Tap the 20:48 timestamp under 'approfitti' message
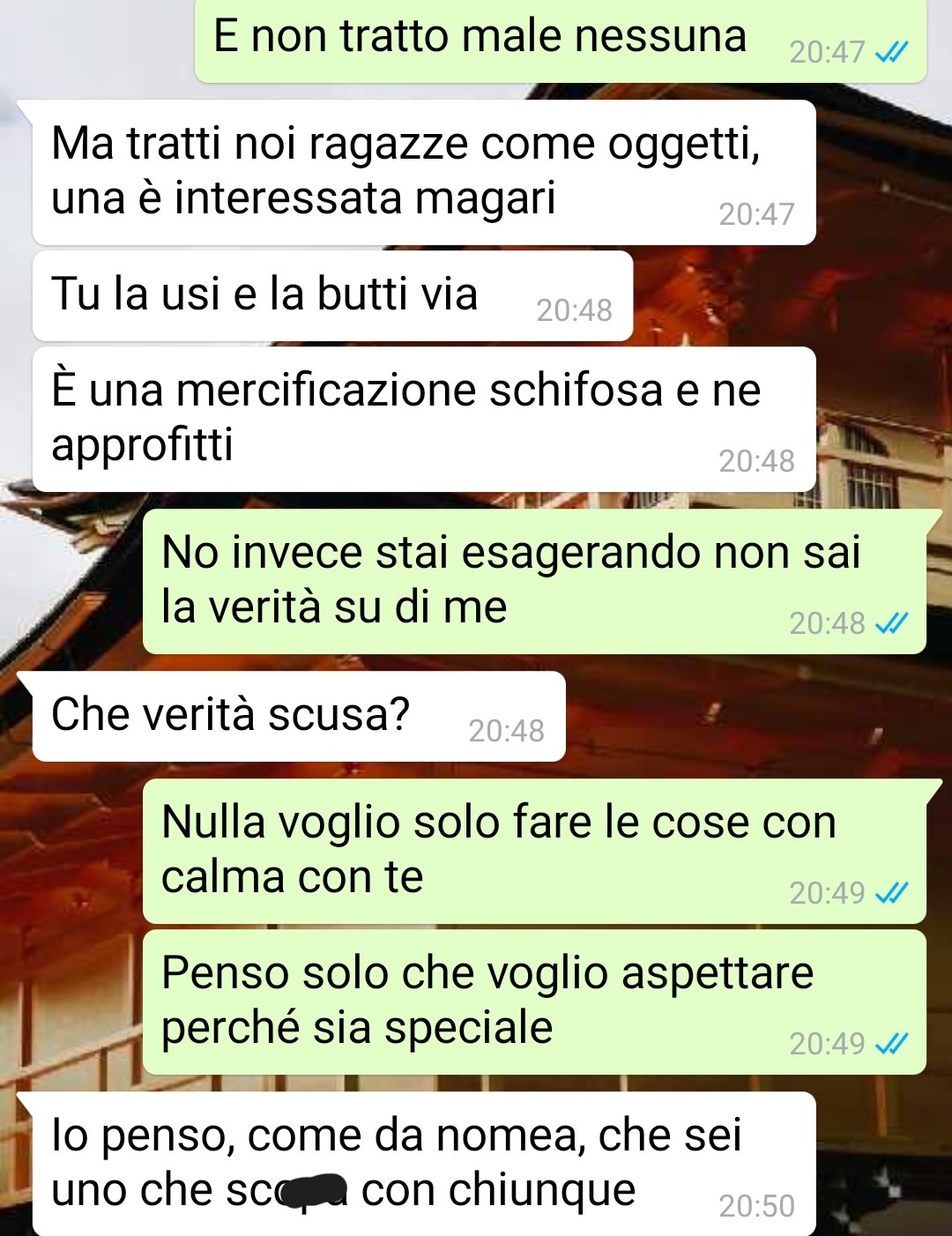The width and height of the screenshot is (952, 1236). click(x=756, y=461)
